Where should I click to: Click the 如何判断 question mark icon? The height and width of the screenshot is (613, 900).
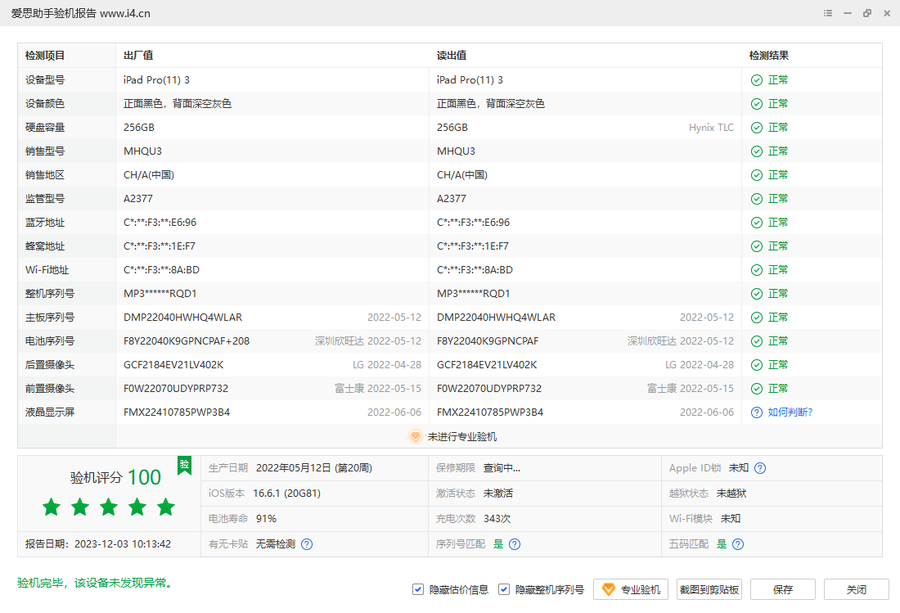coord(757,412)
